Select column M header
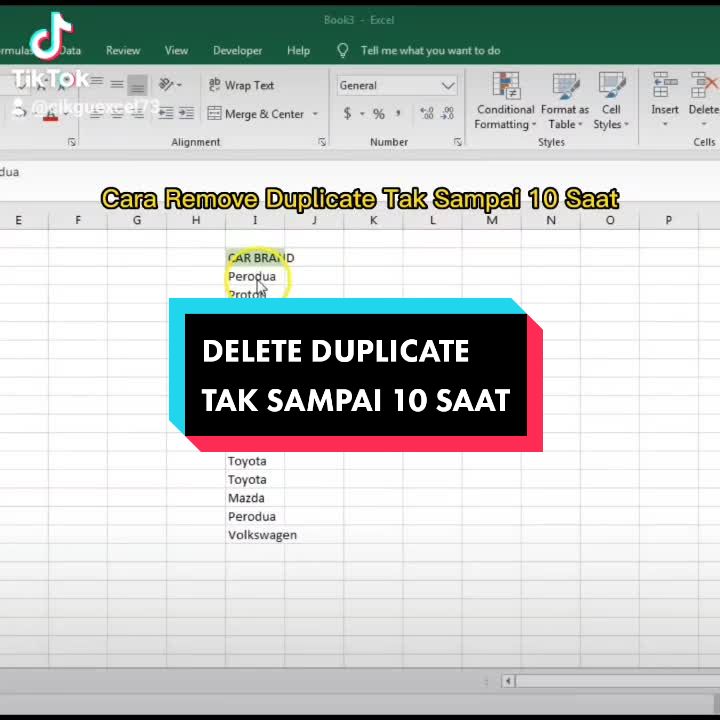The width and height of the screenshot is (720, 720). point(492,220)
